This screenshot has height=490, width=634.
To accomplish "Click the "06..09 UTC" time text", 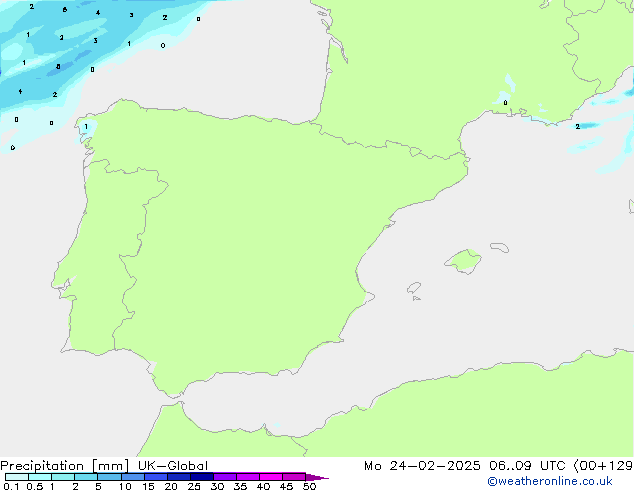I will tap(527, 466).
